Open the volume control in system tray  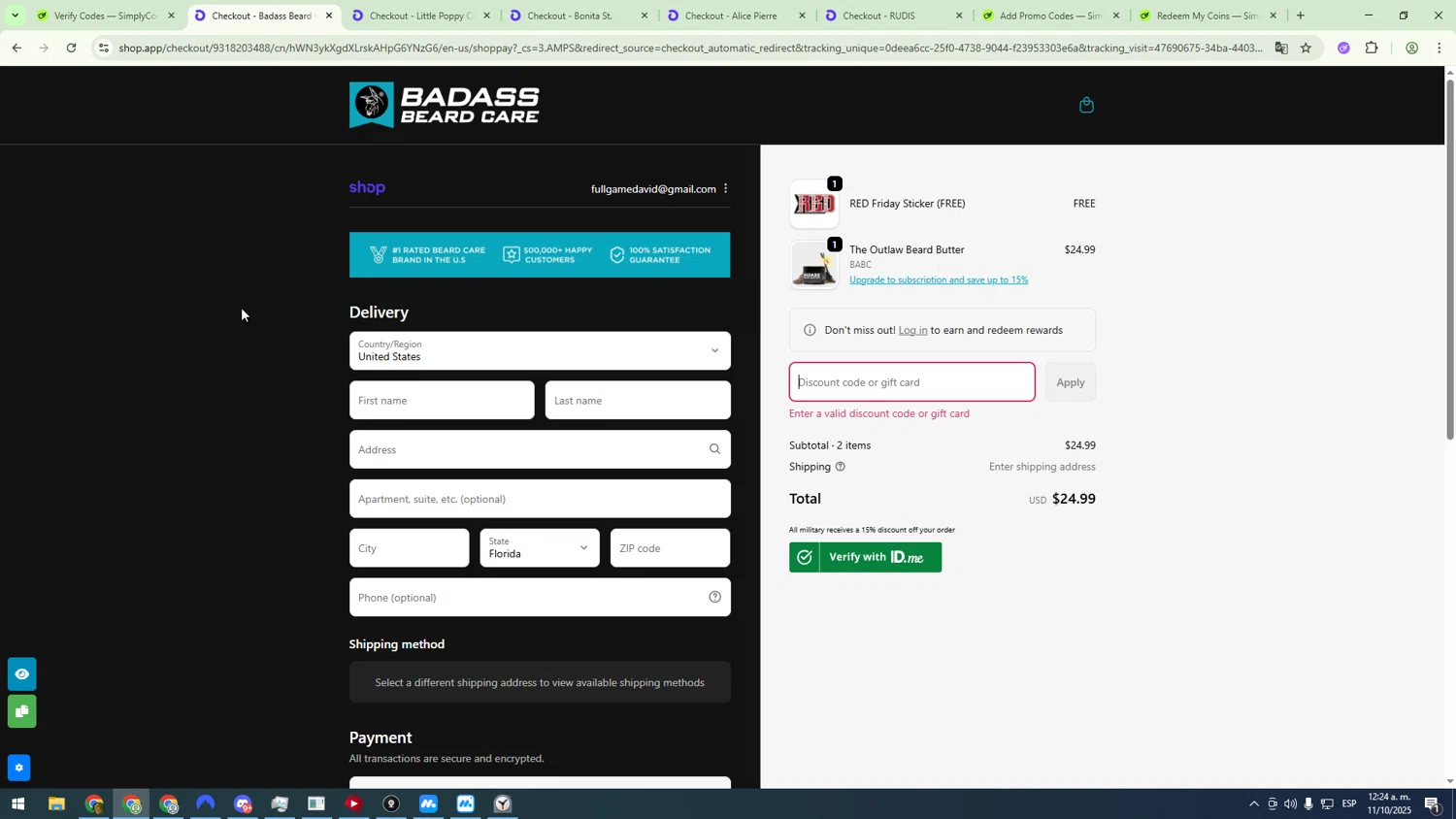[1290, 804]
